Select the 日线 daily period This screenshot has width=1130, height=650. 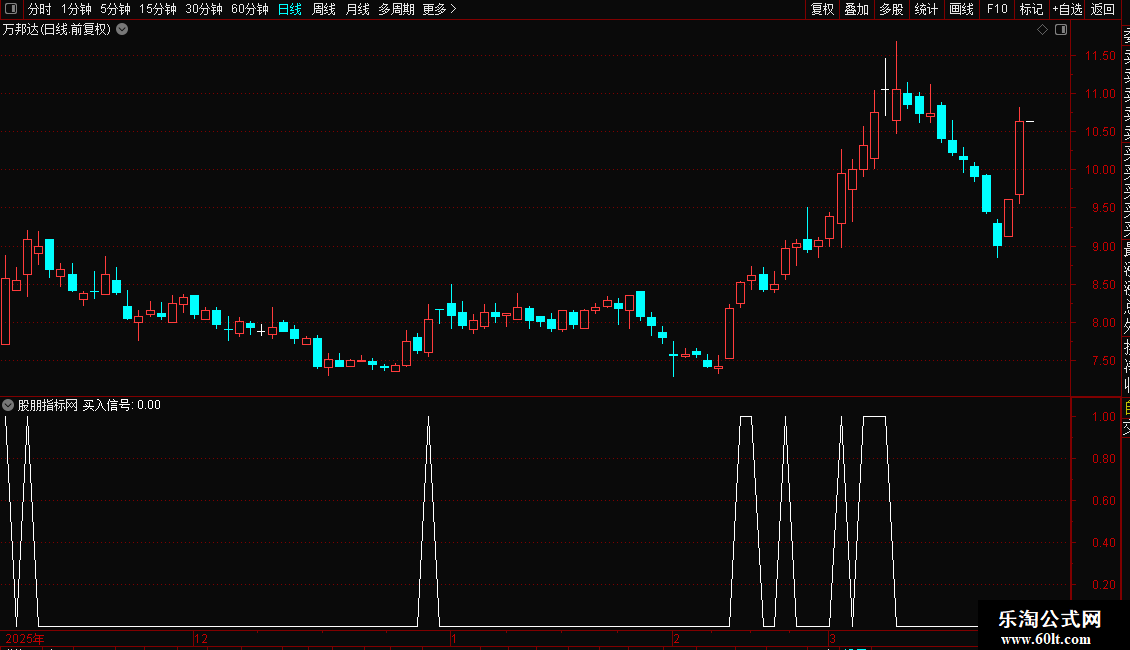tap(290, 9)
